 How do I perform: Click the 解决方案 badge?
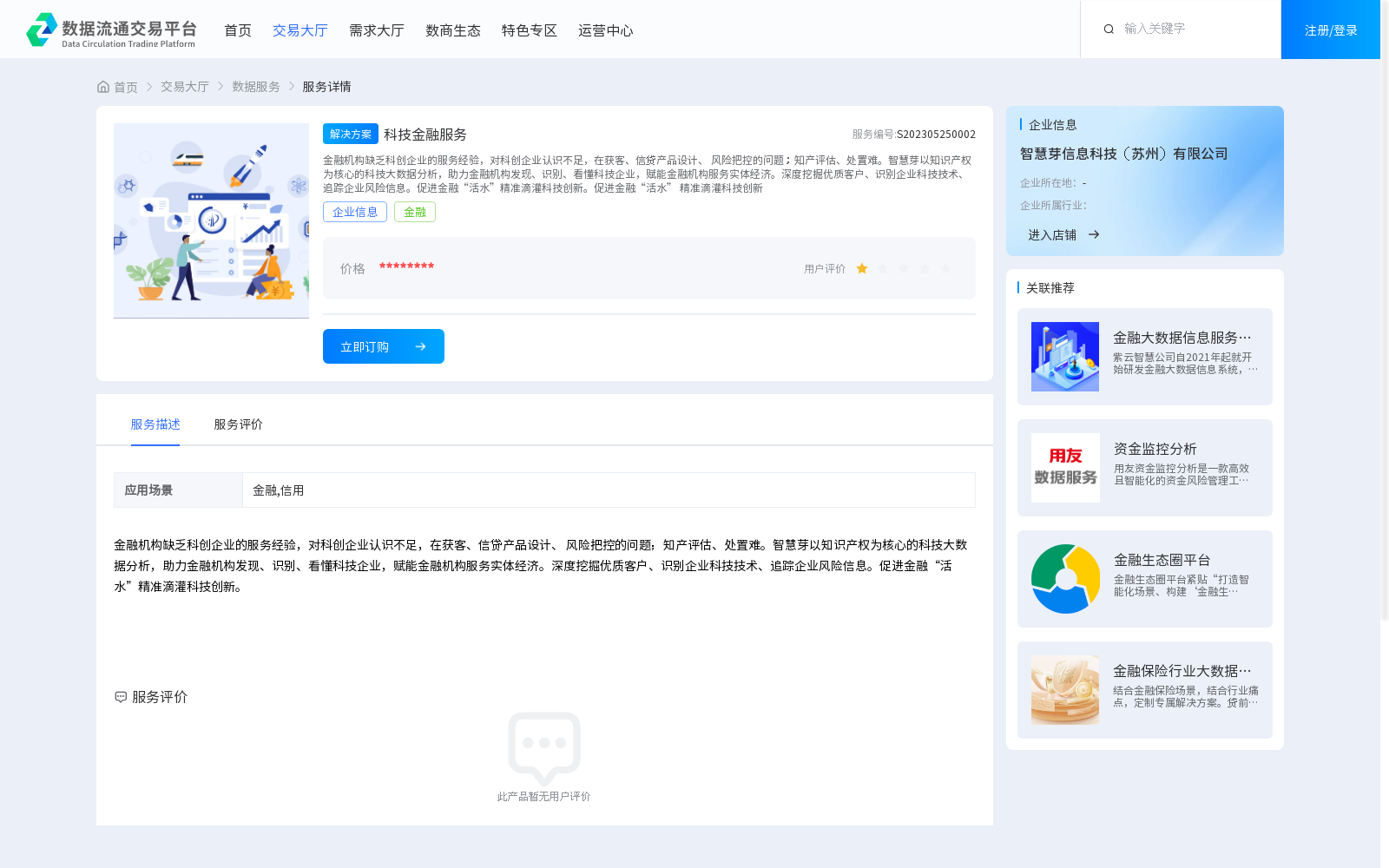pos(351,134)
